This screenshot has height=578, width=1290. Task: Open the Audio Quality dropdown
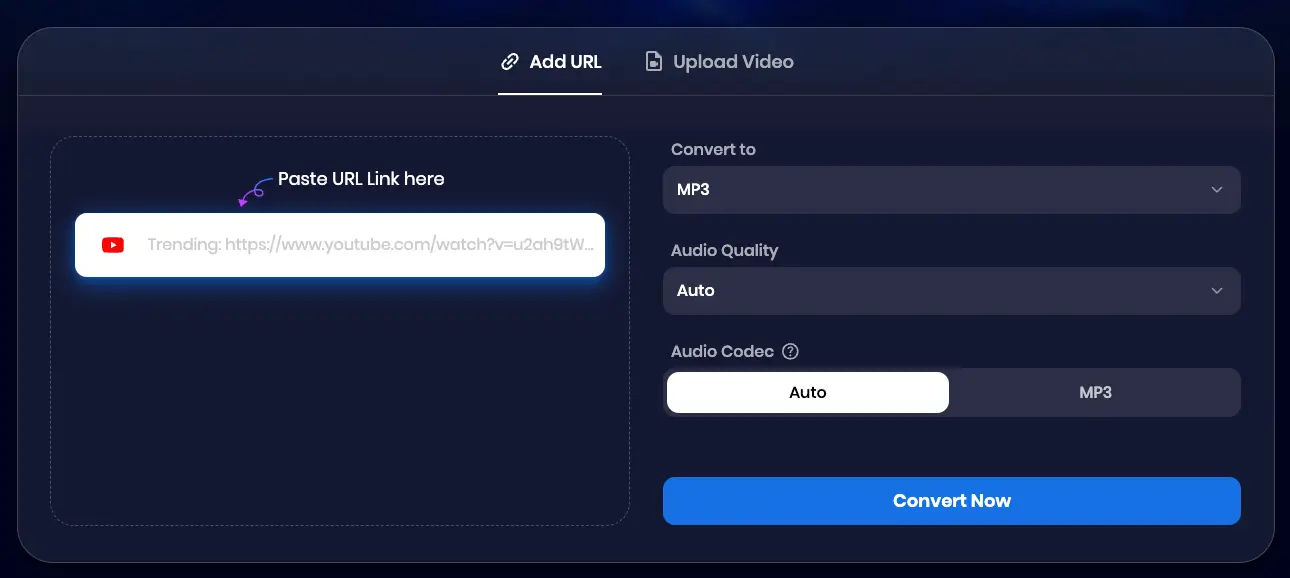click(952, 291)
